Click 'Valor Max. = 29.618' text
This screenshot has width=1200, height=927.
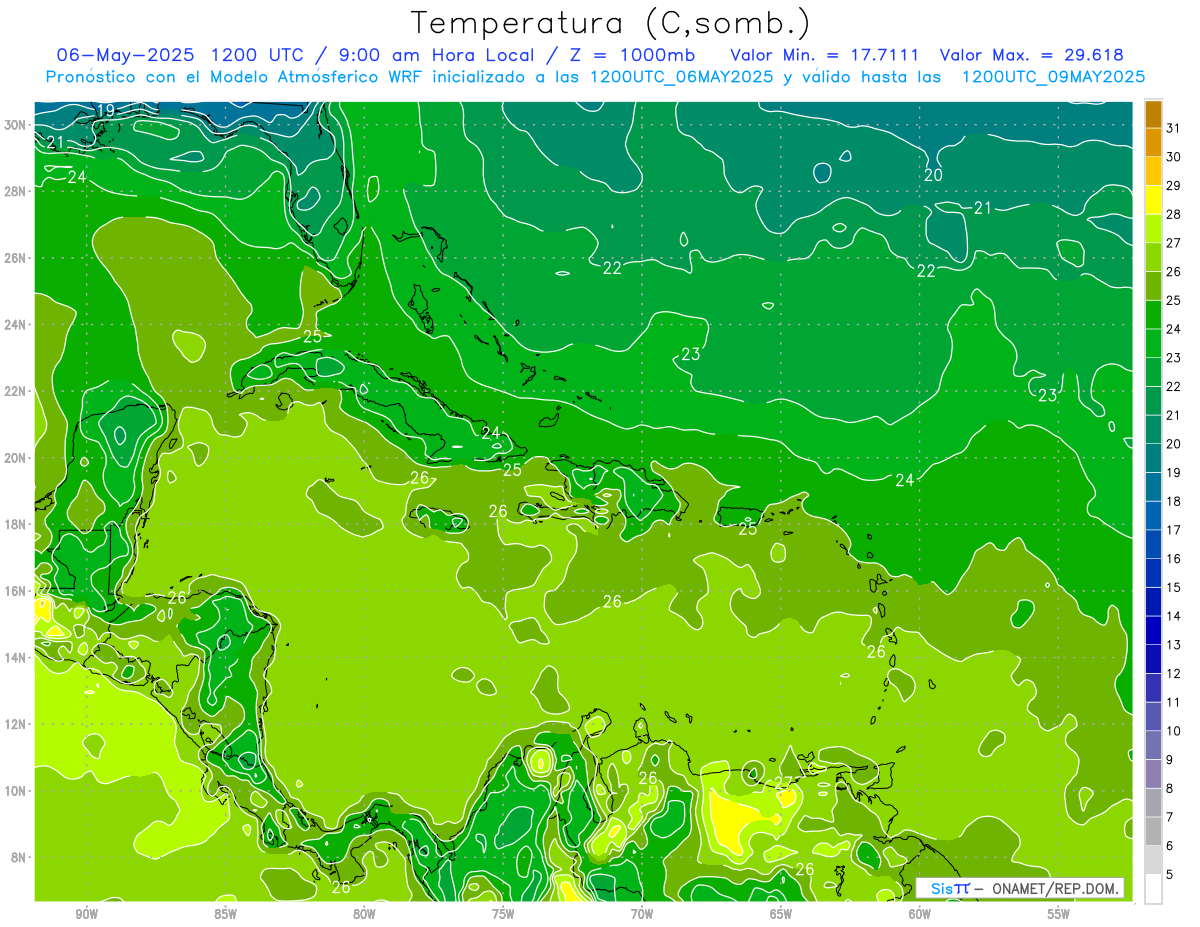click(1033, 55)
